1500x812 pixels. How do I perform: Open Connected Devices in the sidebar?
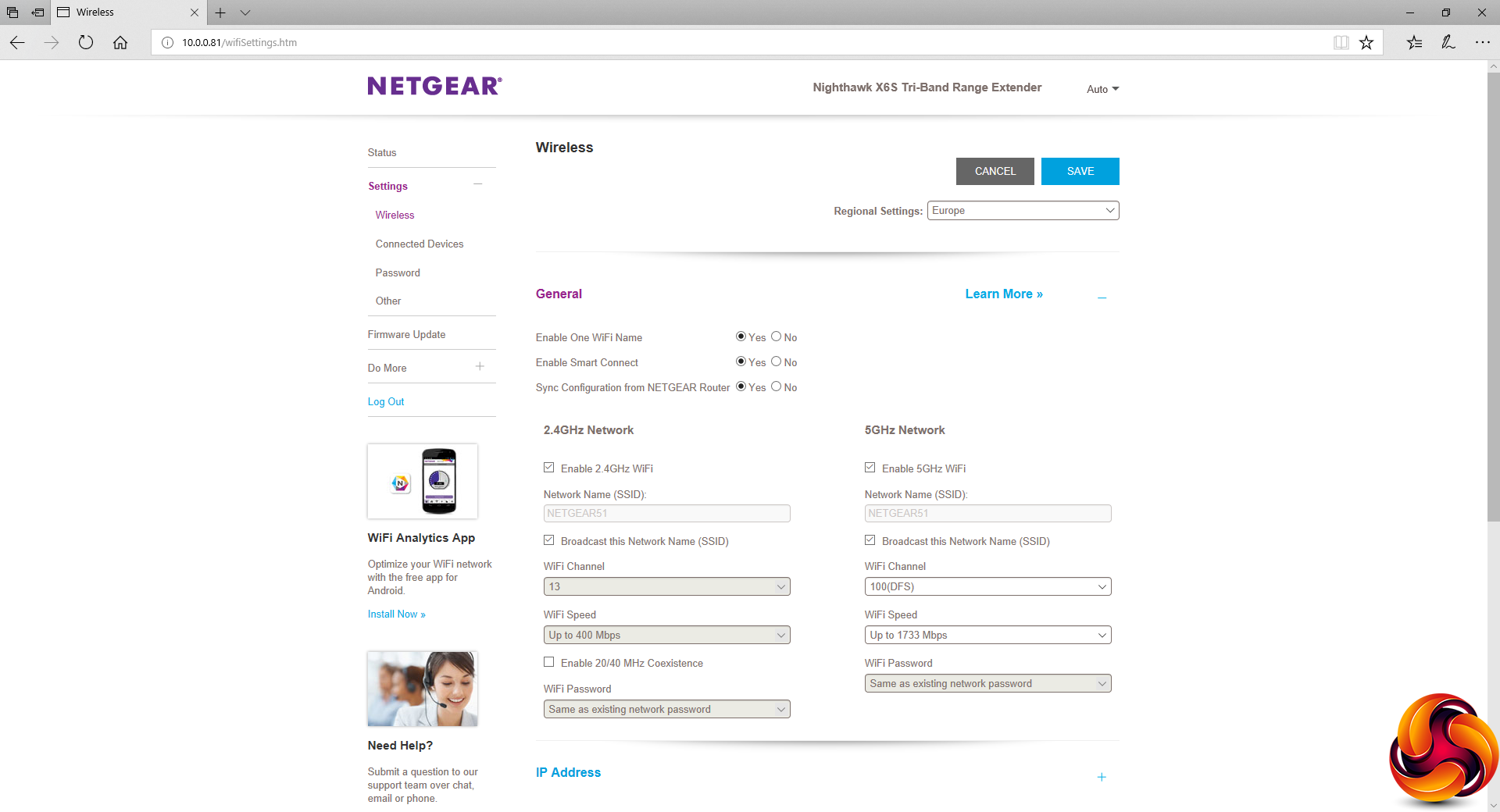click(x=420, y=244)
